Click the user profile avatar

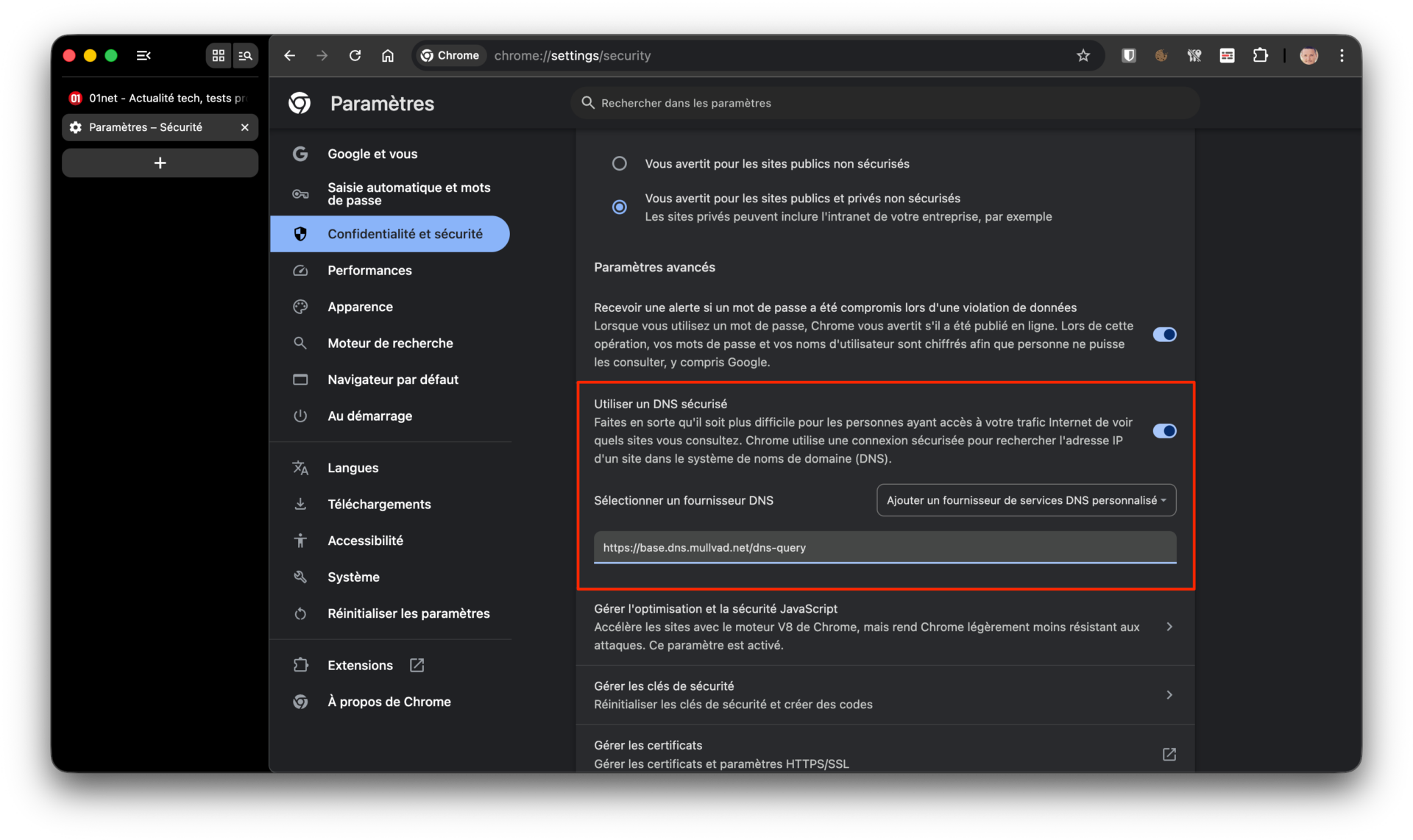pos(1308,56)
